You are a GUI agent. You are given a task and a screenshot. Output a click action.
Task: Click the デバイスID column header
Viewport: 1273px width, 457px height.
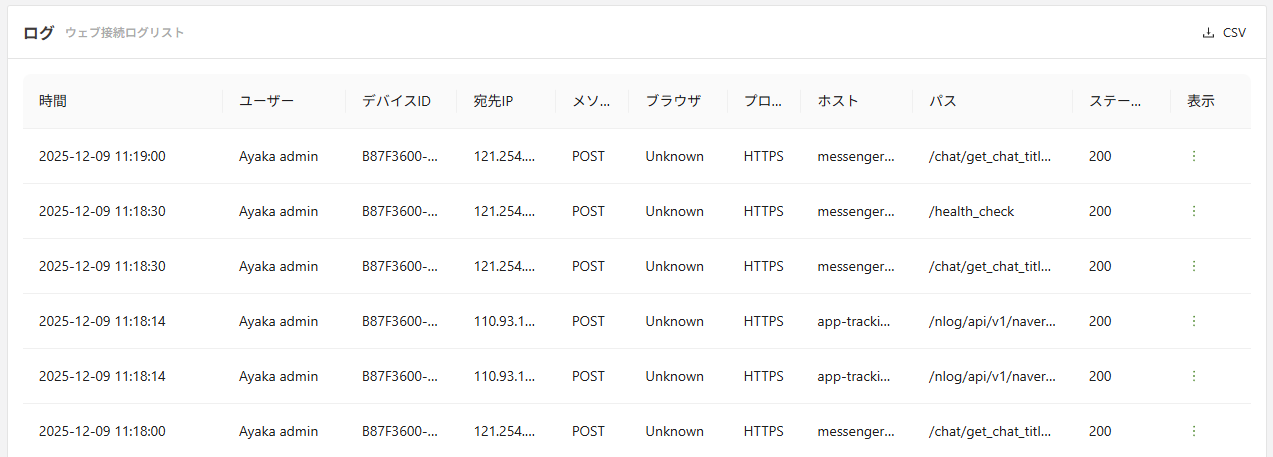pos(396,101)
